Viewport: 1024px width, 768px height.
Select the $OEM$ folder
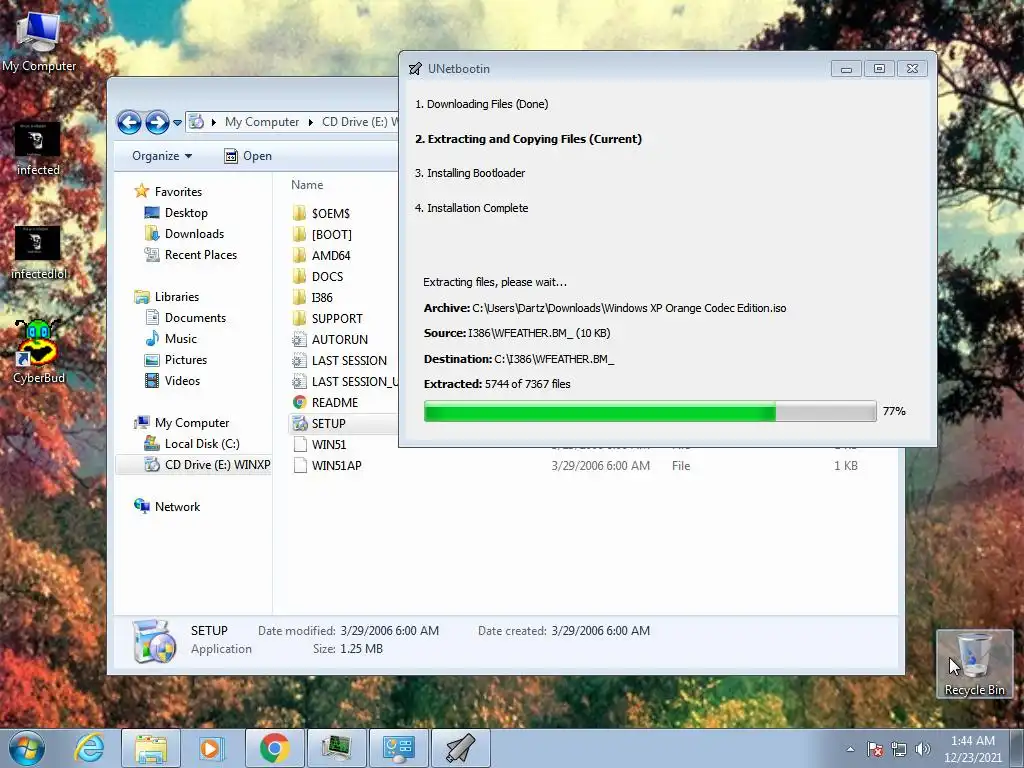pos(321,214)
